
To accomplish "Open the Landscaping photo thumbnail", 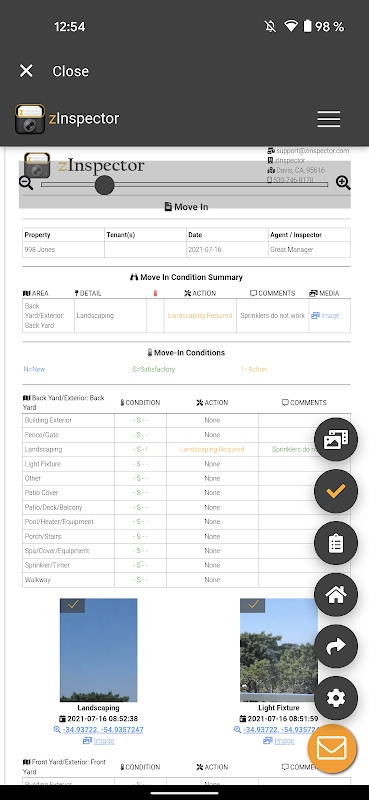I will pyautogui.click(x=99, y=650).
